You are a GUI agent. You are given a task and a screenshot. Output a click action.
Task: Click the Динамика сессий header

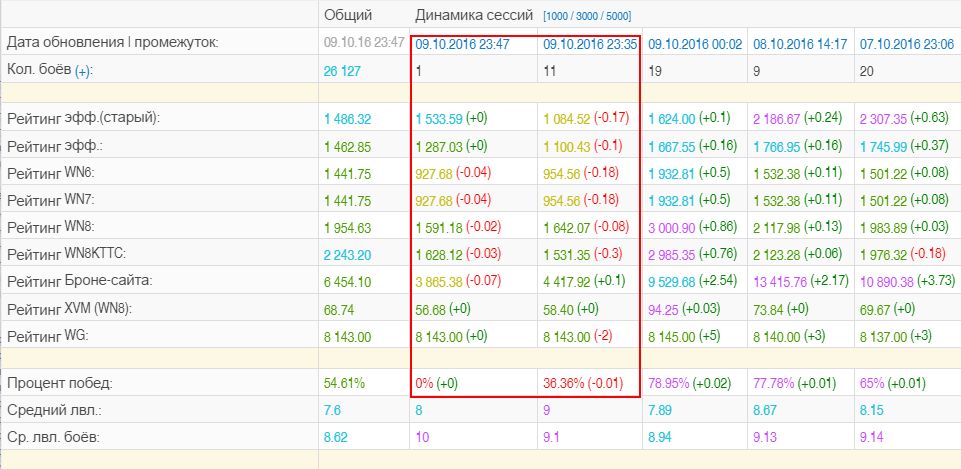pos(474,15)
